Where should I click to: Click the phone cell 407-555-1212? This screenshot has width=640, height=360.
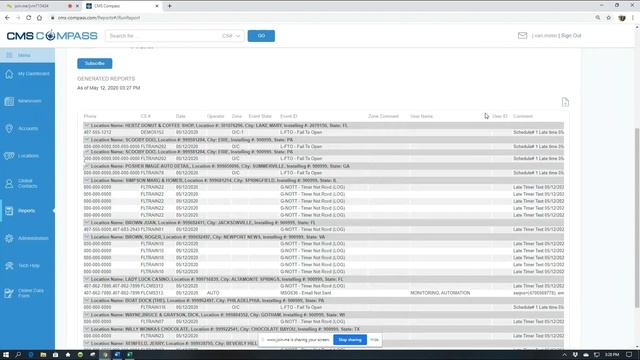(98, 132)
